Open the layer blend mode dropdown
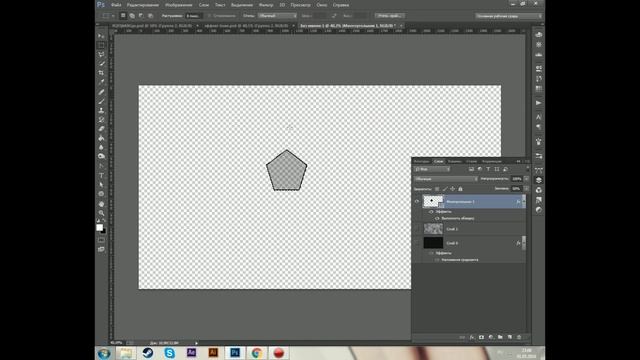Viewport: 640px width, 360px height. tap(445, 179)
